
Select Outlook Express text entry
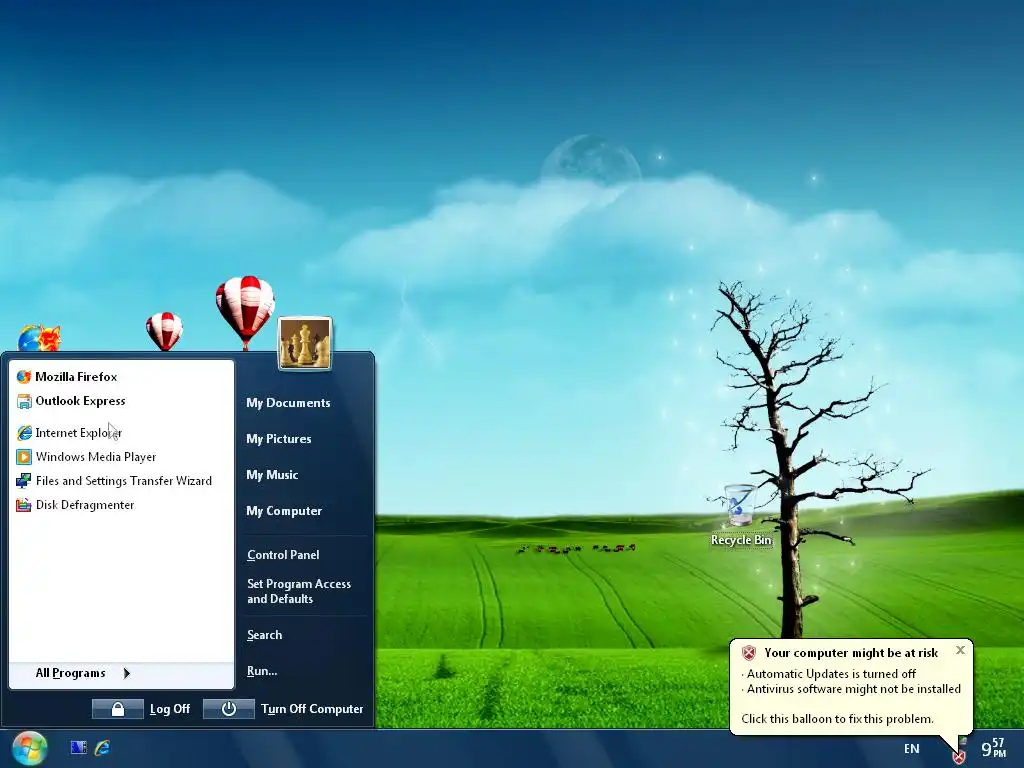[x=80, y=401]
